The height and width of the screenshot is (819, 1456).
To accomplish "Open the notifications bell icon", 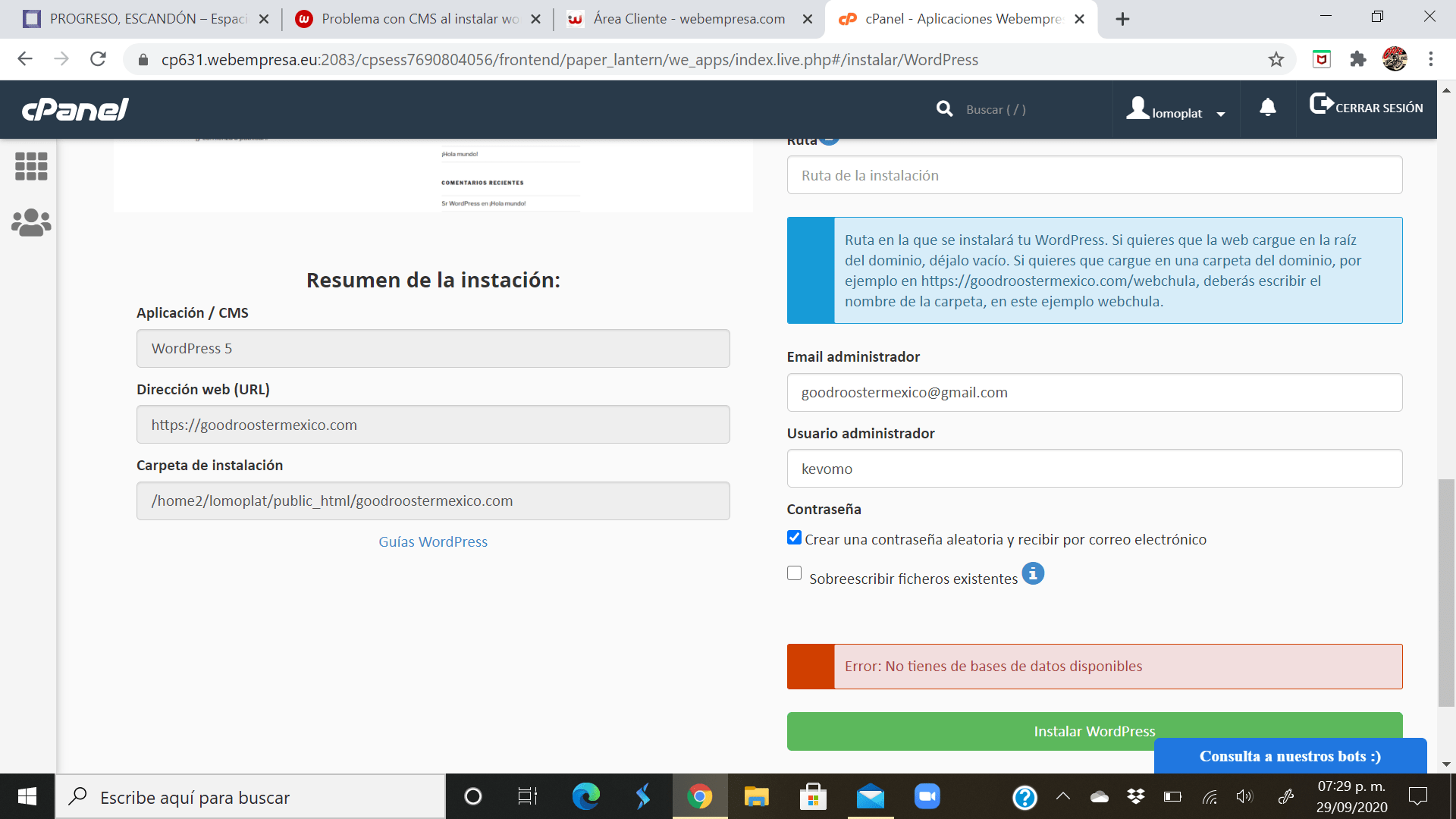I will (1268, 108).
